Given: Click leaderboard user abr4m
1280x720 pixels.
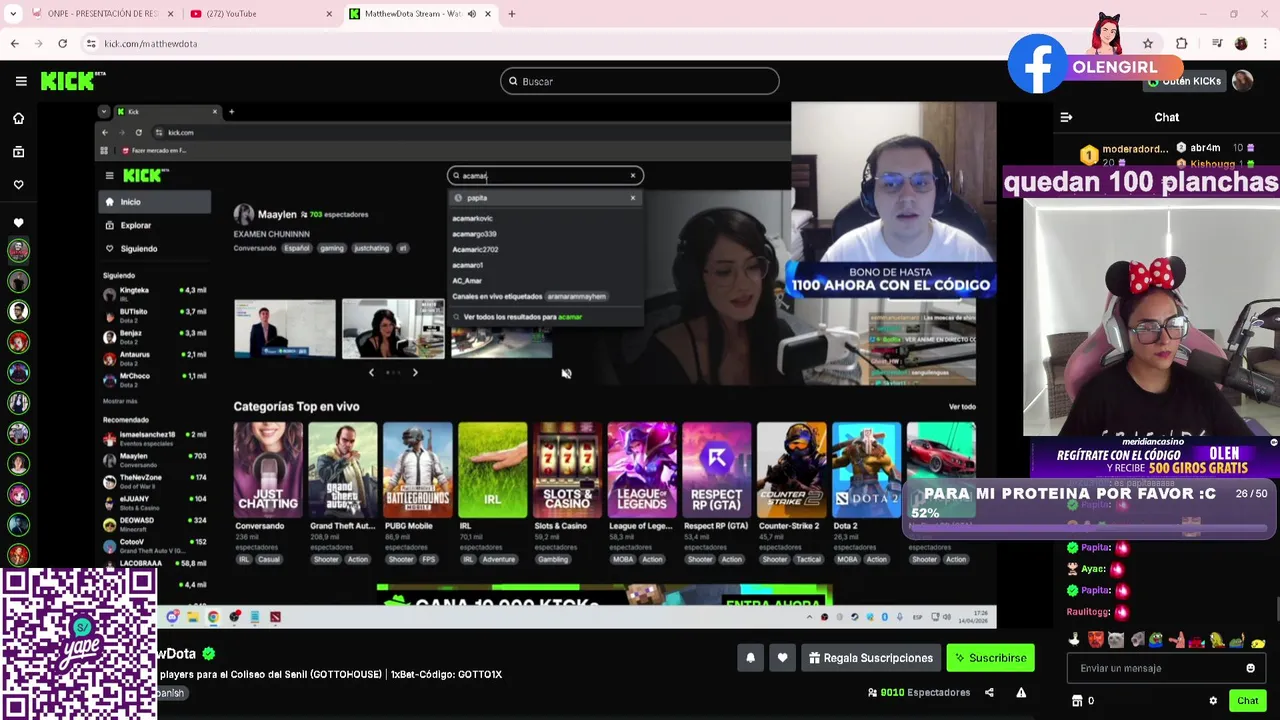Looking at the screenshot, I should [x=1205, y=148].
